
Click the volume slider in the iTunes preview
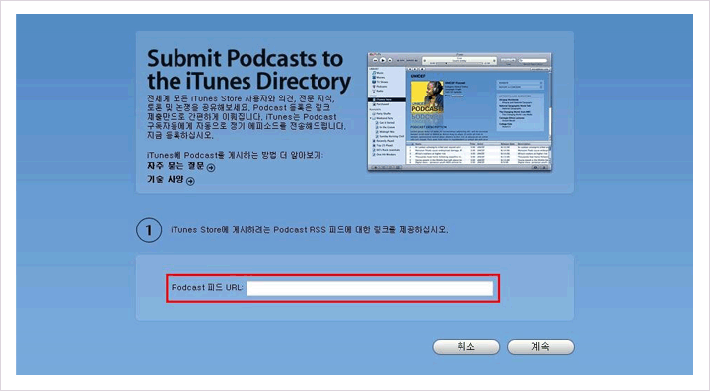click(x=408, y=60)
